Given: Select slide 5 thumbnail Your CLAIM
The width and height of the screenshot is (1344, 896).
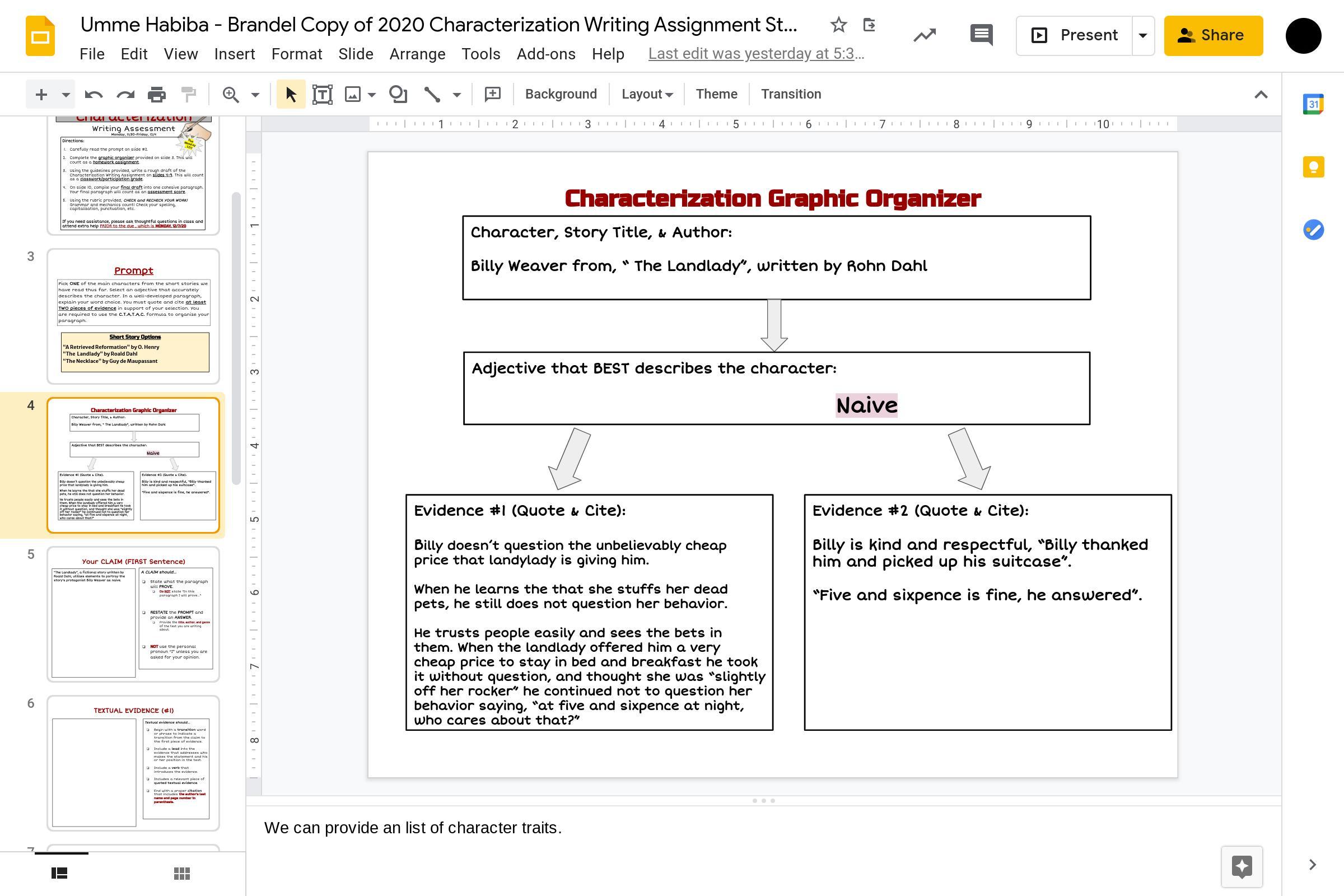Looking at the screenshot, I should point(133,614).
